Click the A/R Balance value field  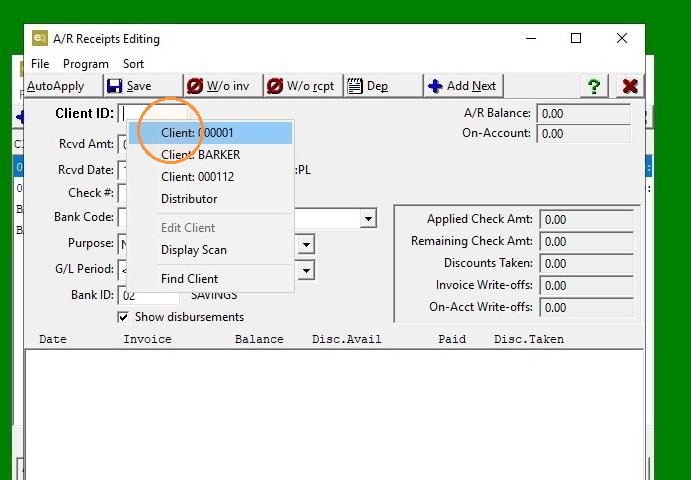click(583, 114)
